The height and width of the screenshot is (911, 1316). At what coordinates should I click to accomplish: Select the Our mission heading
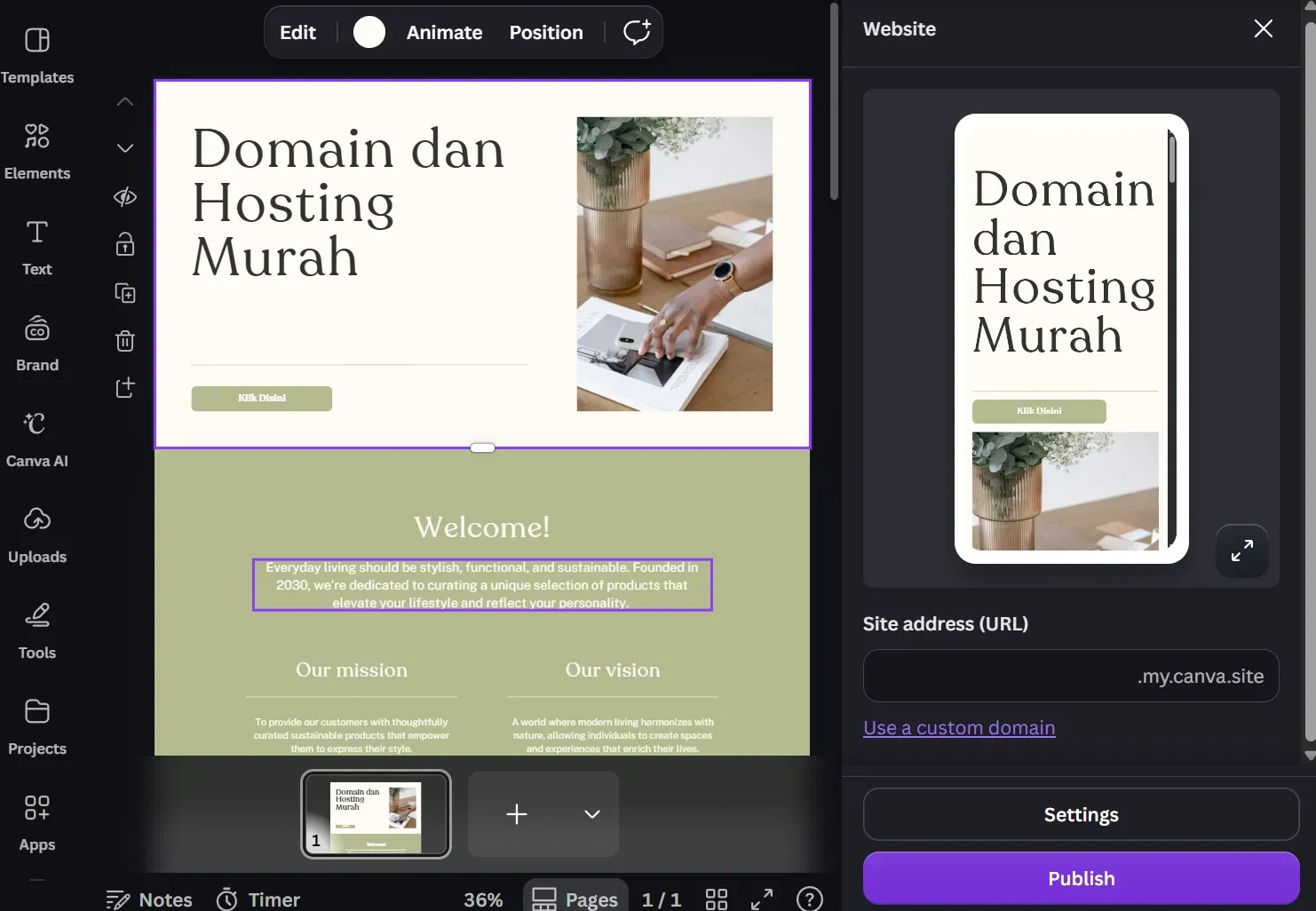tap(352, 670)
